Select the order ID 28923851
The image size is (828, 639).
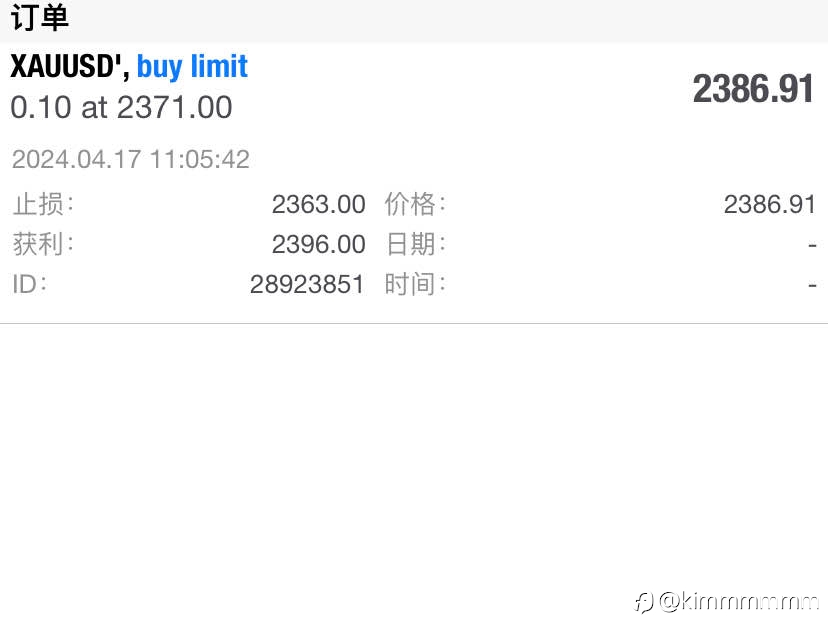click(307, 285)
